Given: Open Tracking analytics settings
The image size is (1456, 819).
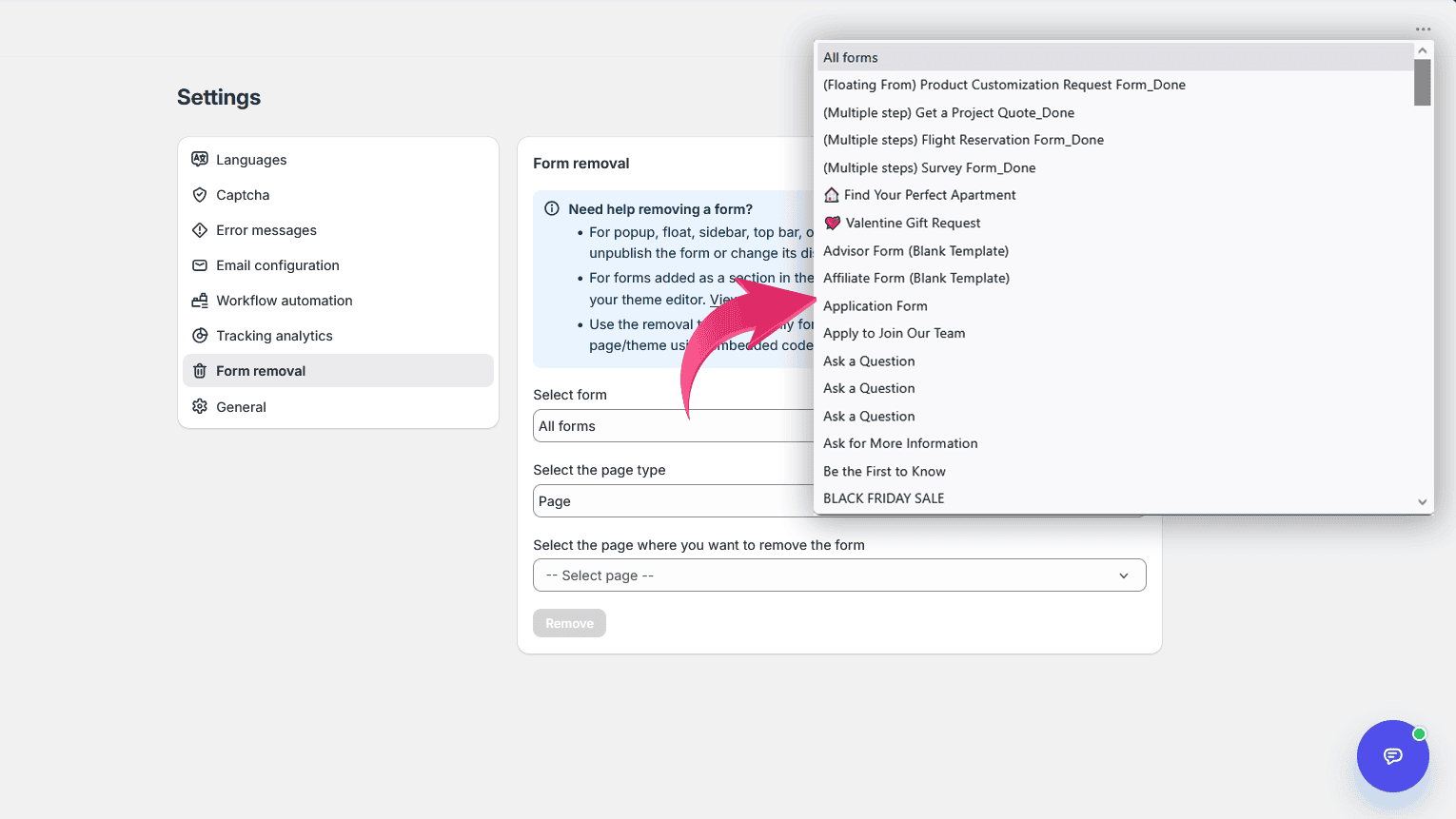Looking at the screenshot, I should pos(338,335).
